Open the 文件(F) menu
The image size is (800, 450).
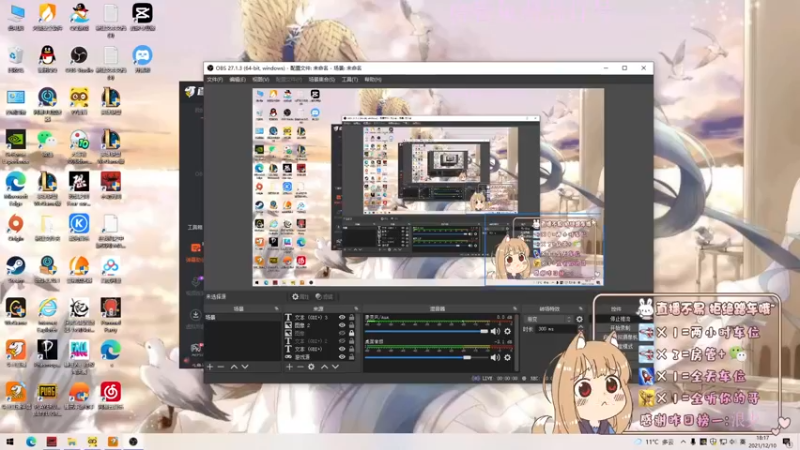214,80
